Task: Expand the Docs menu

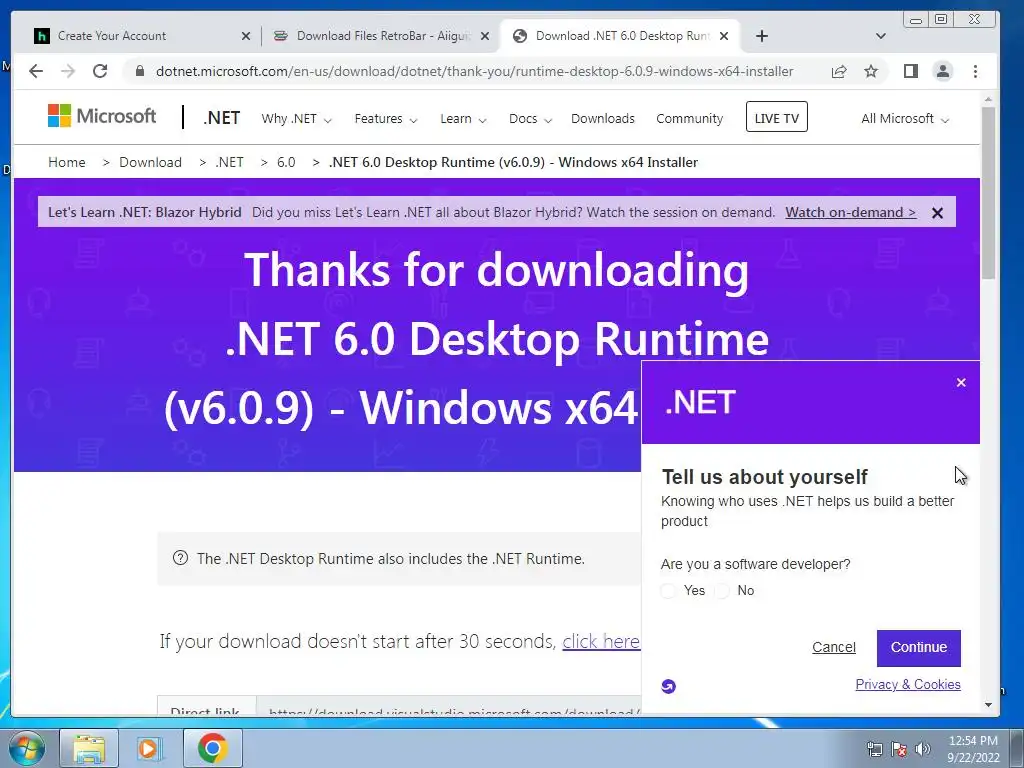Action: (530, 119)
